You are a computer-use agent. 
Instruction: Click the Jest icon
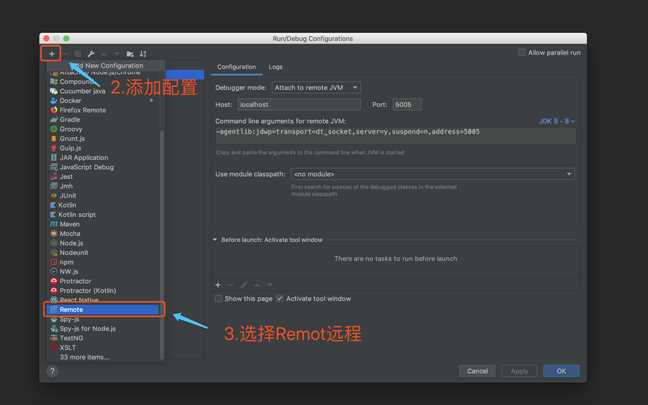(54, 176)
